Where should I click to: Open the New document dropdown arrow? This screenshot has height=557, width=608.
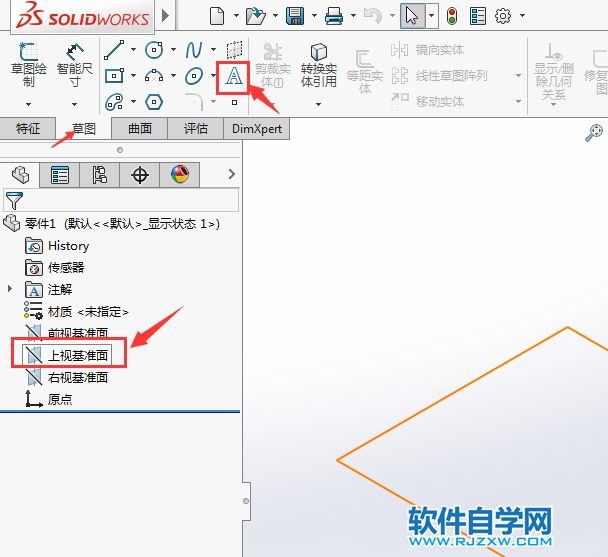(x=236, y=16)
